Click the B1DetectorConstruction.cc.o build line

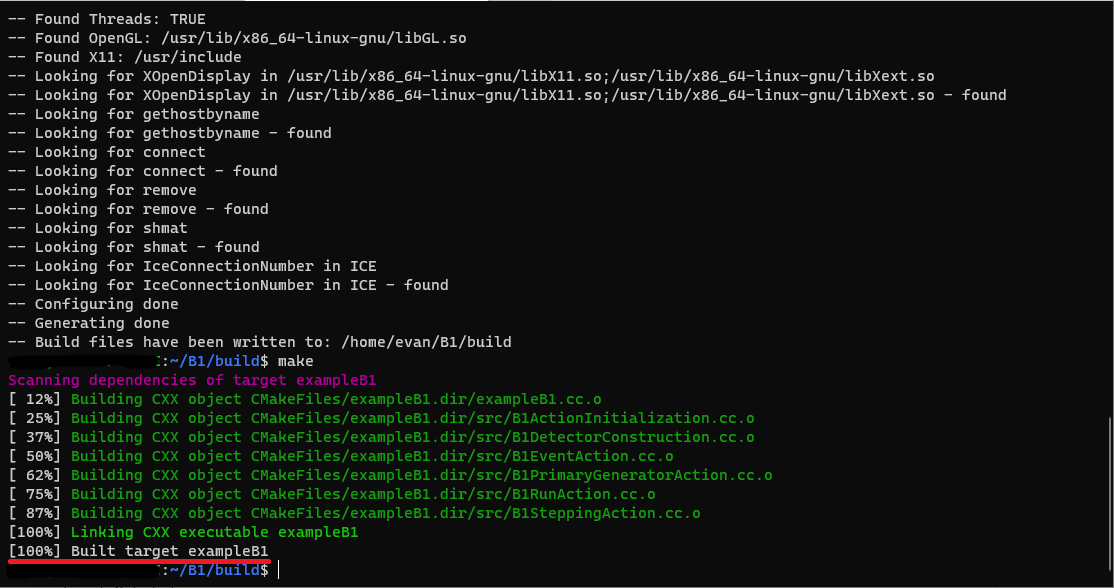click(x=412, y=437)
